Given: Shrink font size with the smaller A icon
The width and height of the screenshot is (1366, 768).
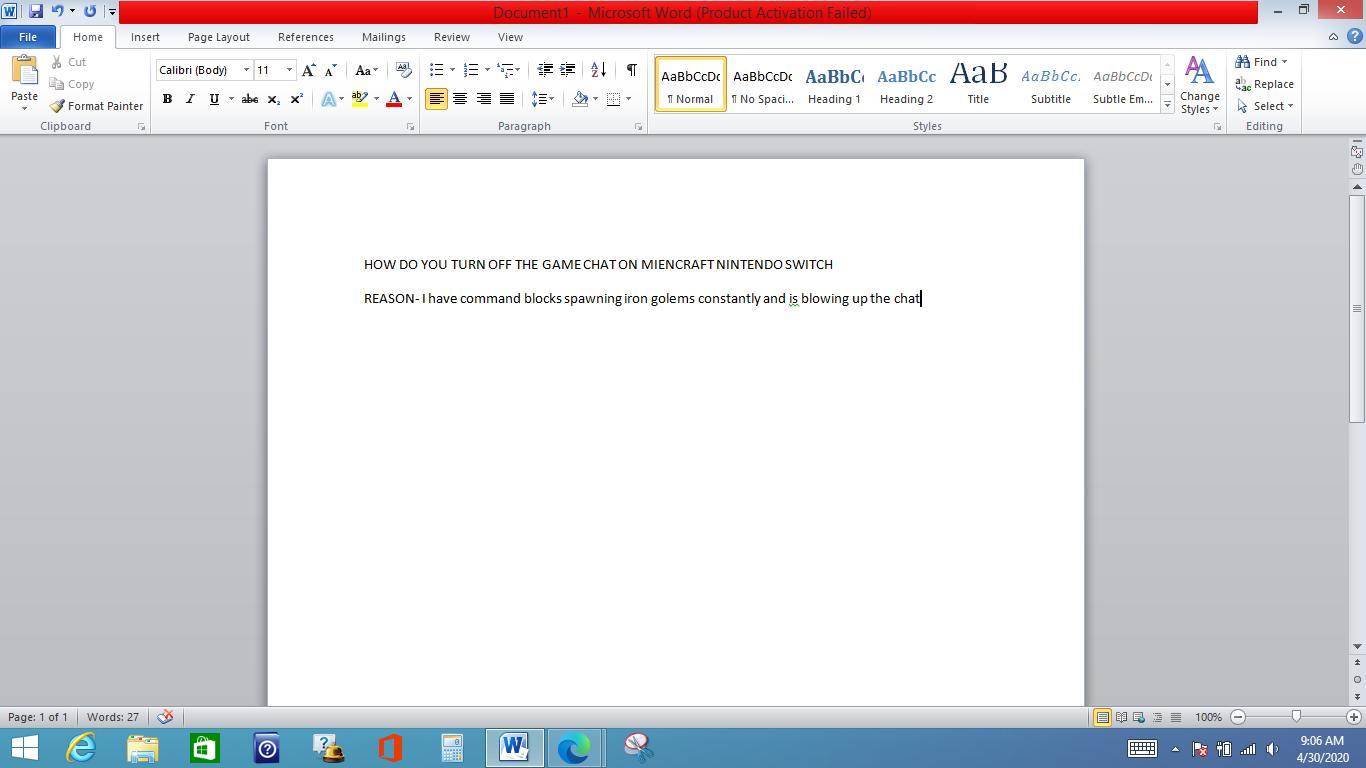Looking at the screenshot, I should (330, 70).
